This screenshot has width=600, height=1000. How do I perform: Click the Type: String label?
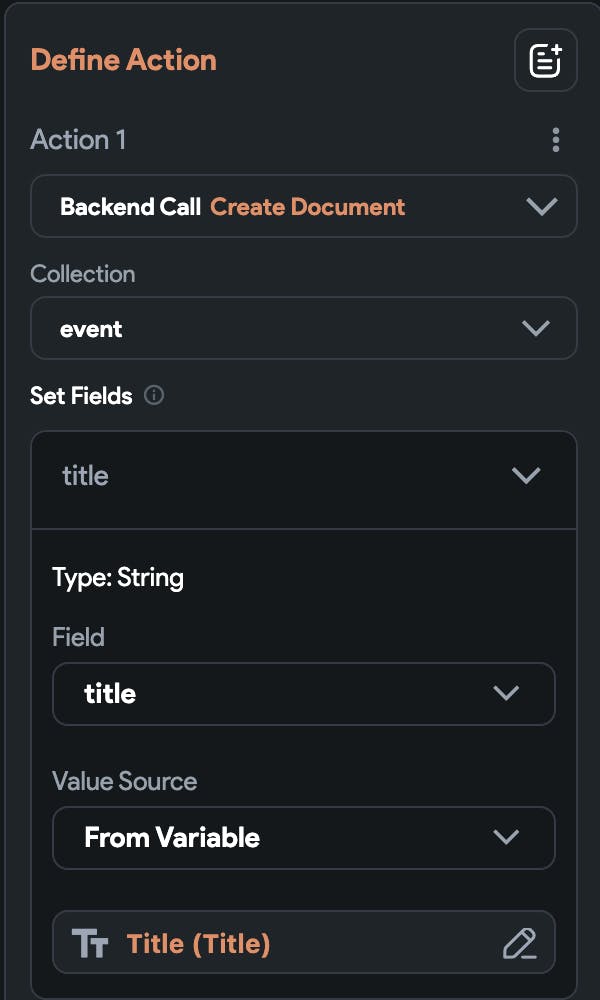click(x=118, y=577)
